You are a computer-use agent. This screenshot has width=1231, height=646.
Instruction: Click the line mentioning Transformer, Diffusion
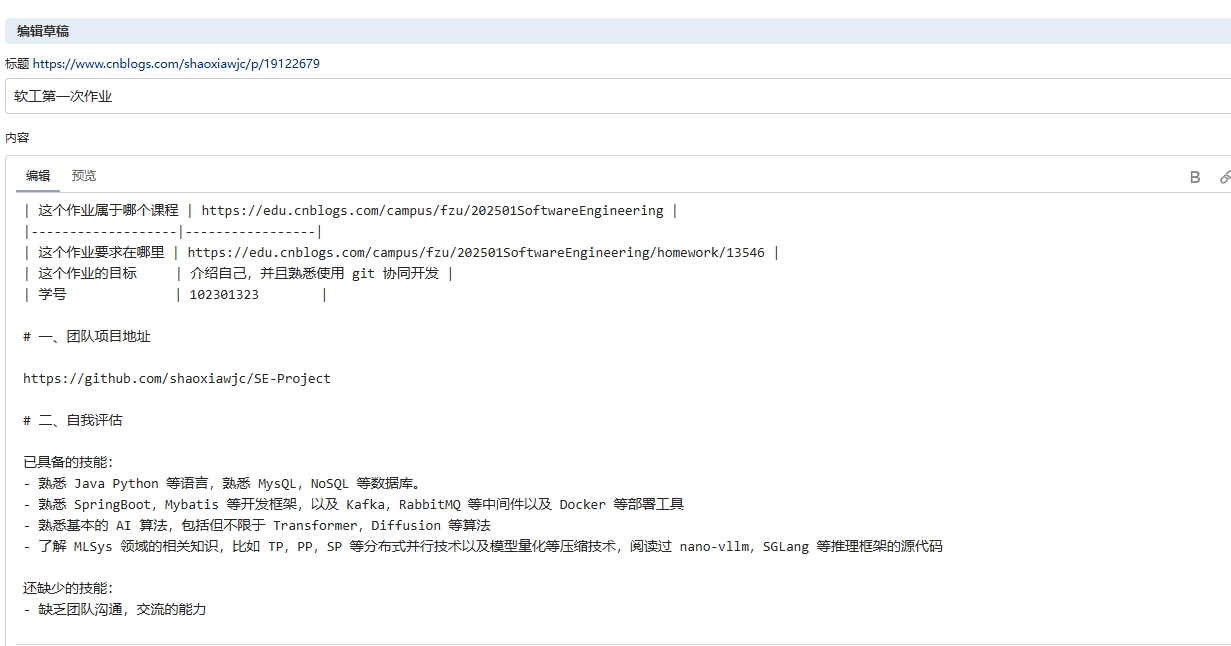(x=257, y=526)
